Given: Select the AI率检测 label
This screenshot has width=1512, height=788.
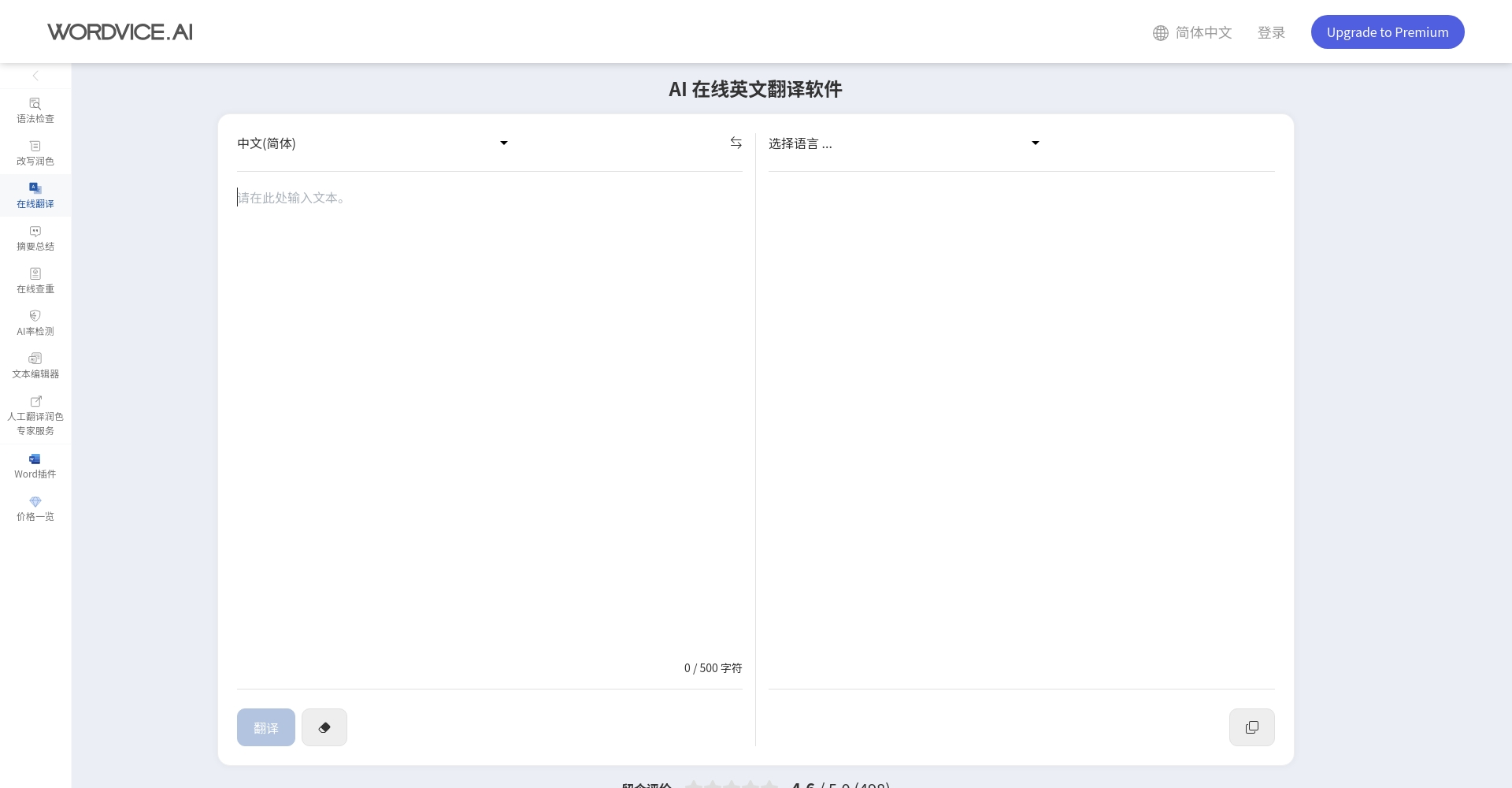Looking at the screenshot, I should (35, 332).
